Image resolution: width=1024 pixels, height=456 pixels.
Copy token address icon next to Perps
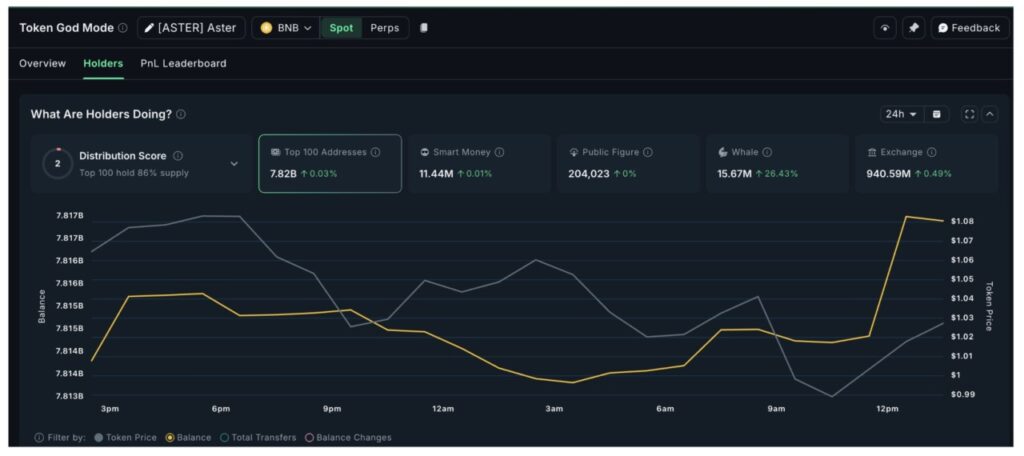point(424,28)
